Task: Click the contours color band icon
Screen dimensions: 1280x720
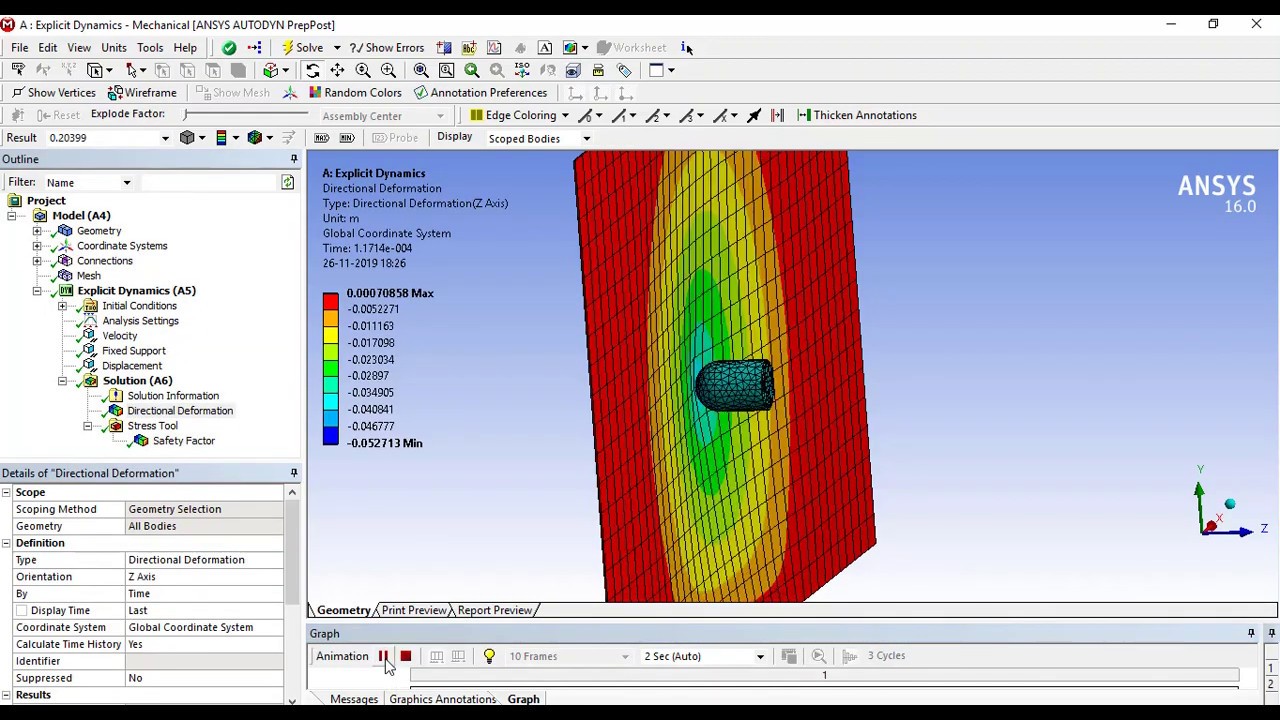Action: (x=221, y=138)
